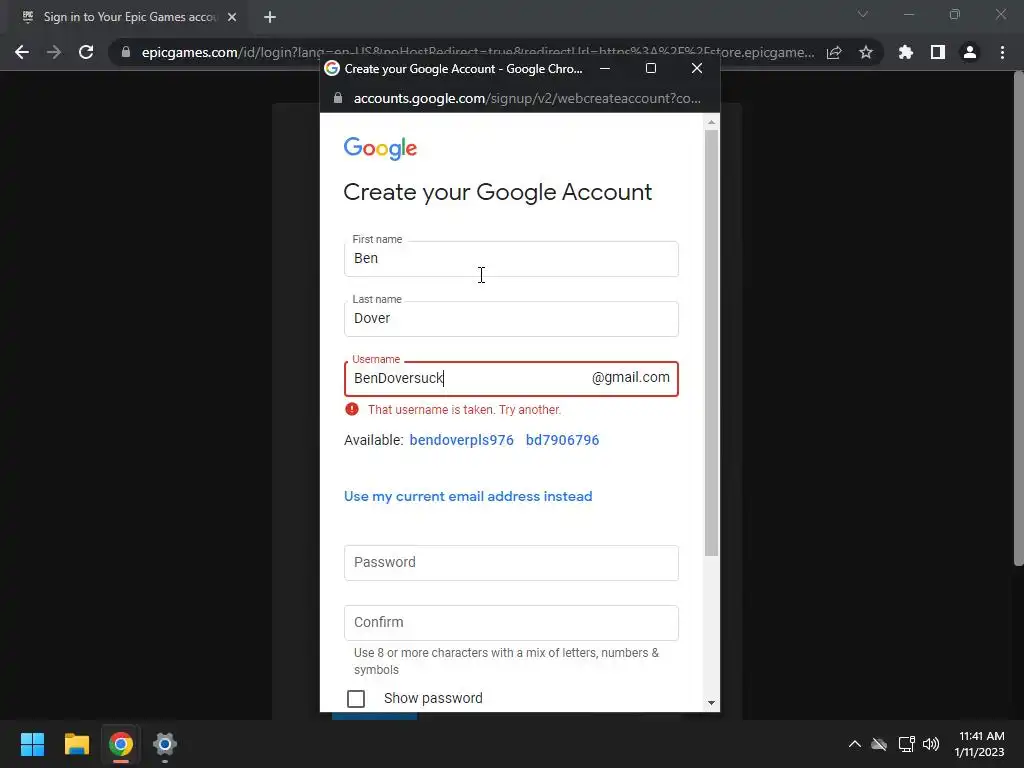Reload the Epic Games page

pos(86,52)
